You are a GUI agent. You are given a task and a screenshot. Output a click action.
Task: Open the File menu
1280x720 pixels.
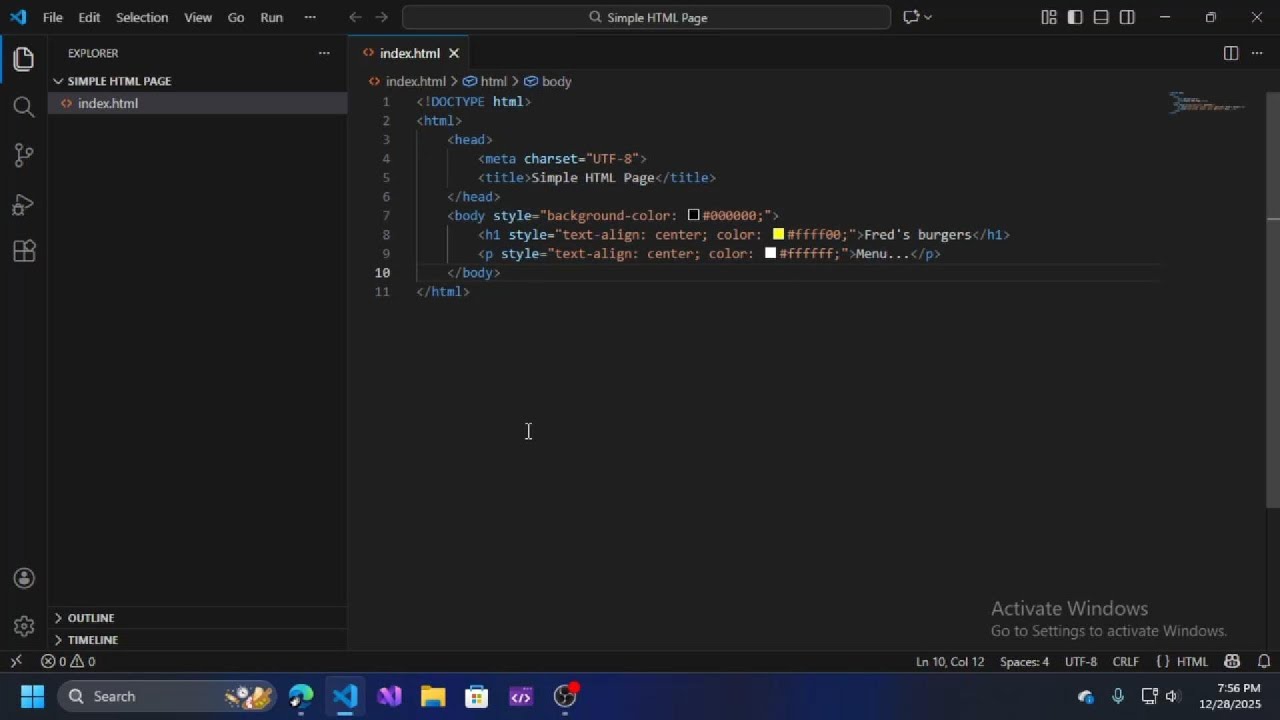[x=53, y=17]
